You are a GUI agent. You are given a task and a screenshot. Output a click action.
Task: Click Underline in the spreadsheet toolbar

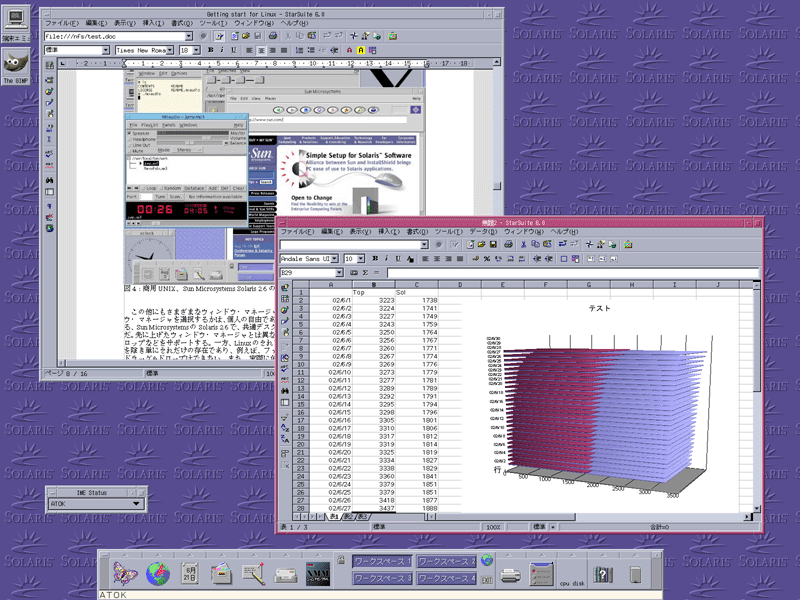coord(398,259)
